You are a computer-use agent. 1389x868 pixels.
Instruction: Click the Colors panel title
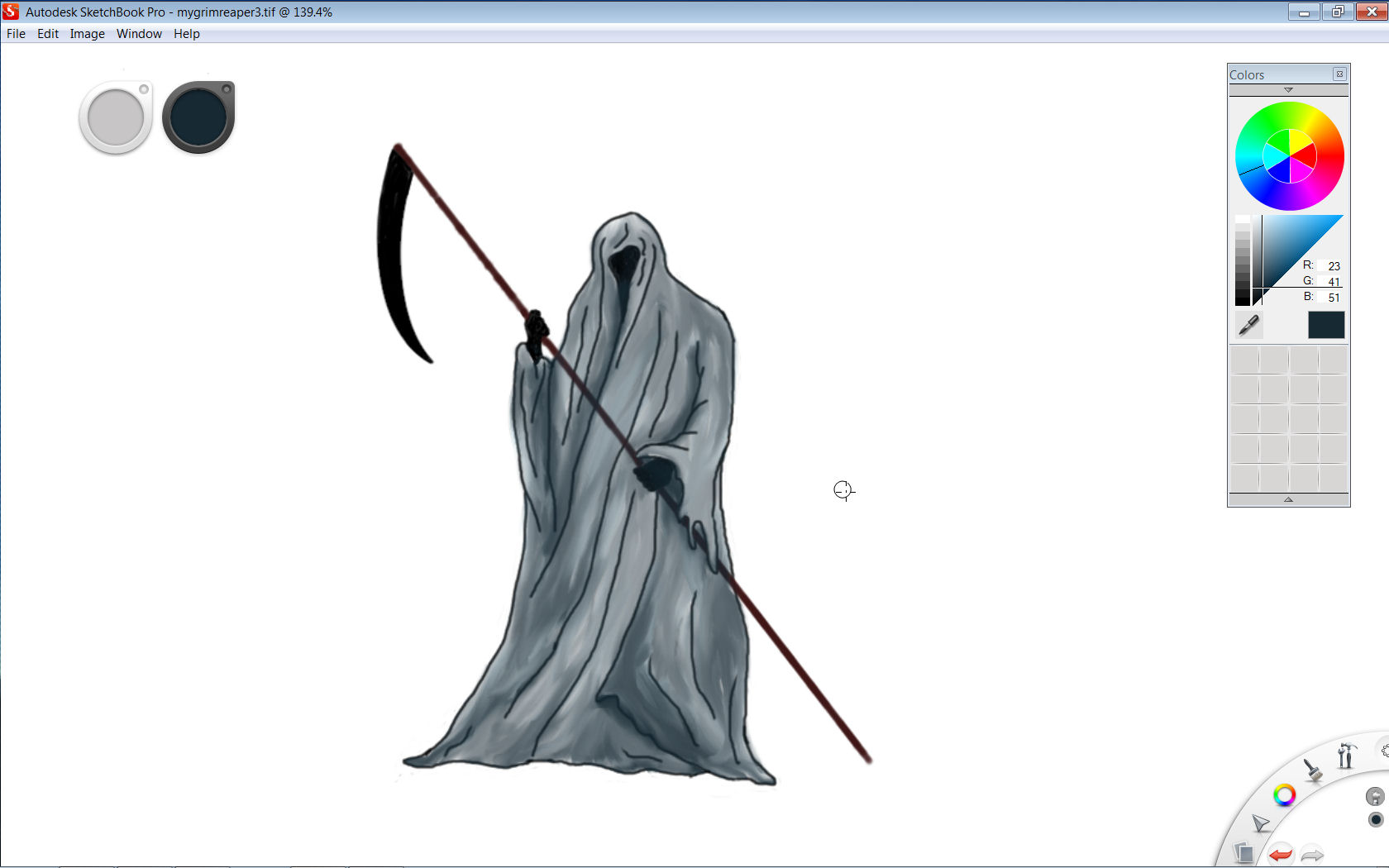[1247, 74]
